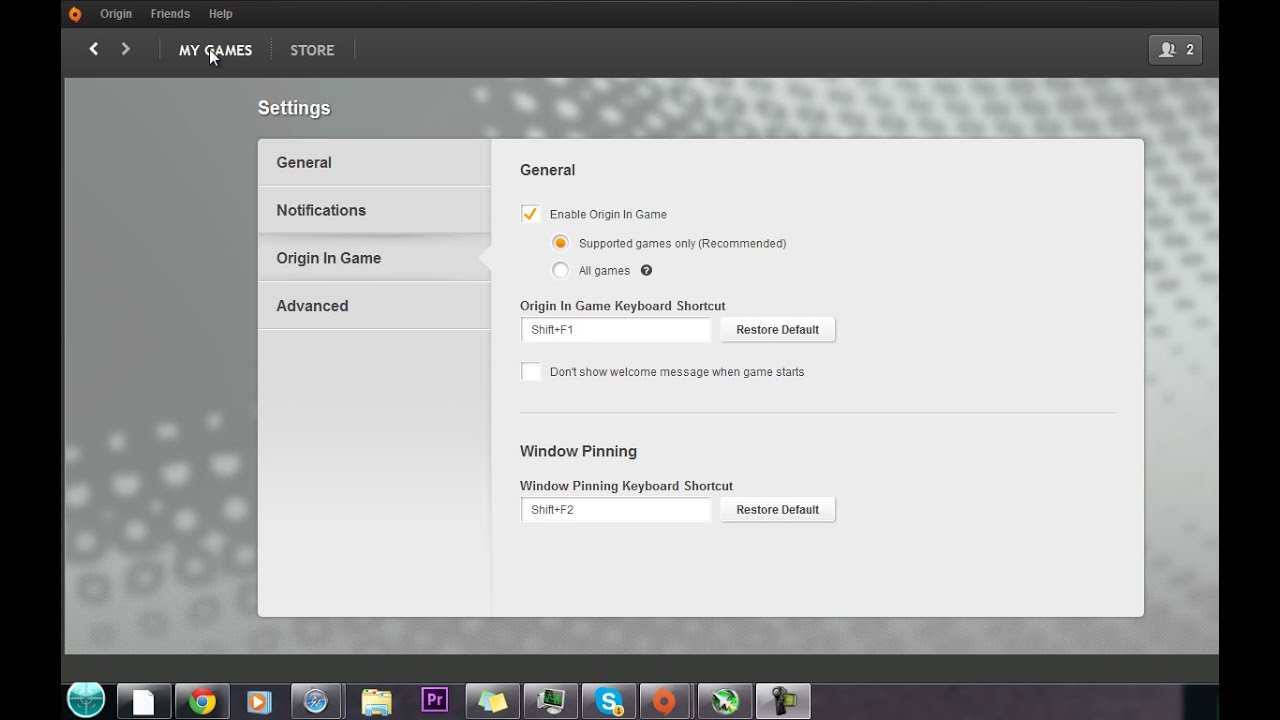Viewport: 1280px width, 720px height.
Task: Go back with the left arrow
Action: [94, 49]
